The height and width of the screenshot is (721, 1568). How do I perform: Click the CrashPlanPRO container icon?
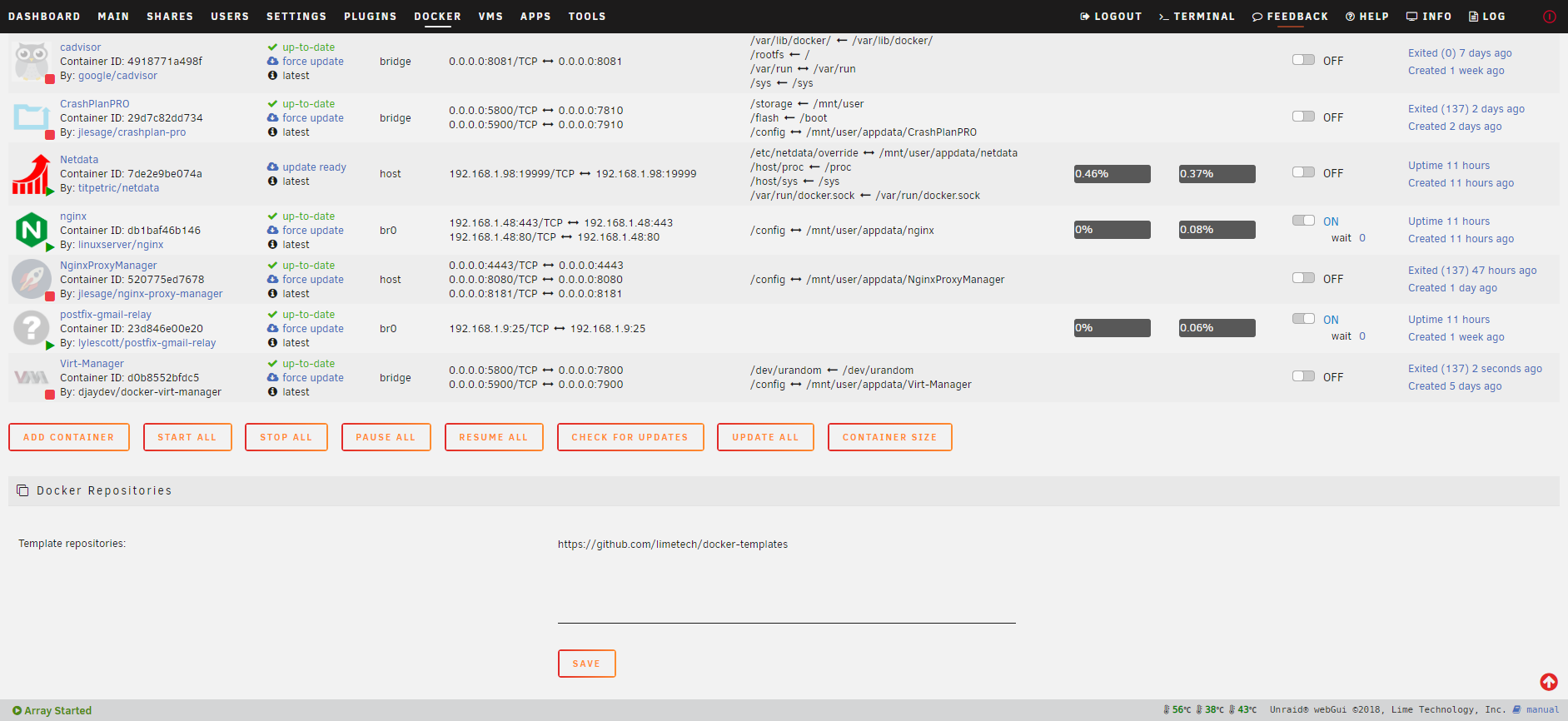32,117
